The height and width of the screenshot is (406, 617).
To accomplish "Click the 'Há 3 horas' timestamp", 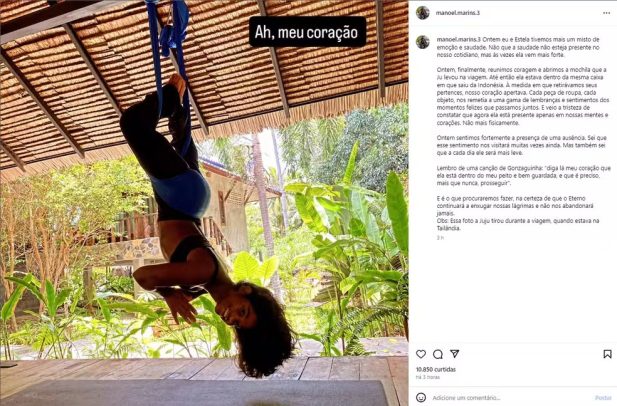I will point(428,377).
